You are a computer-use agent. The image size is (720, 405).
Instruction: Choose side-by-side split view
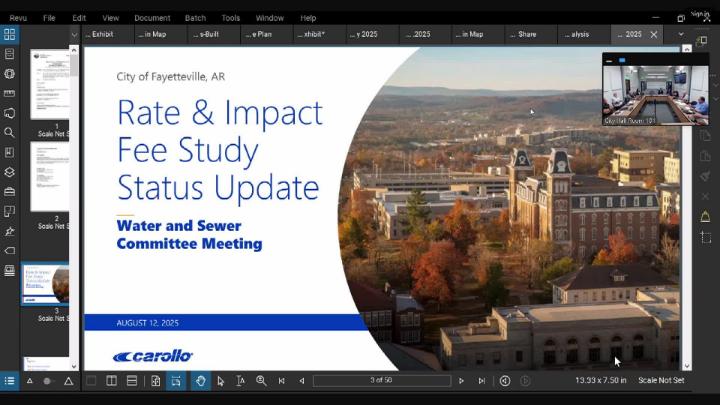pyautogui.click(x=111, y=381)
